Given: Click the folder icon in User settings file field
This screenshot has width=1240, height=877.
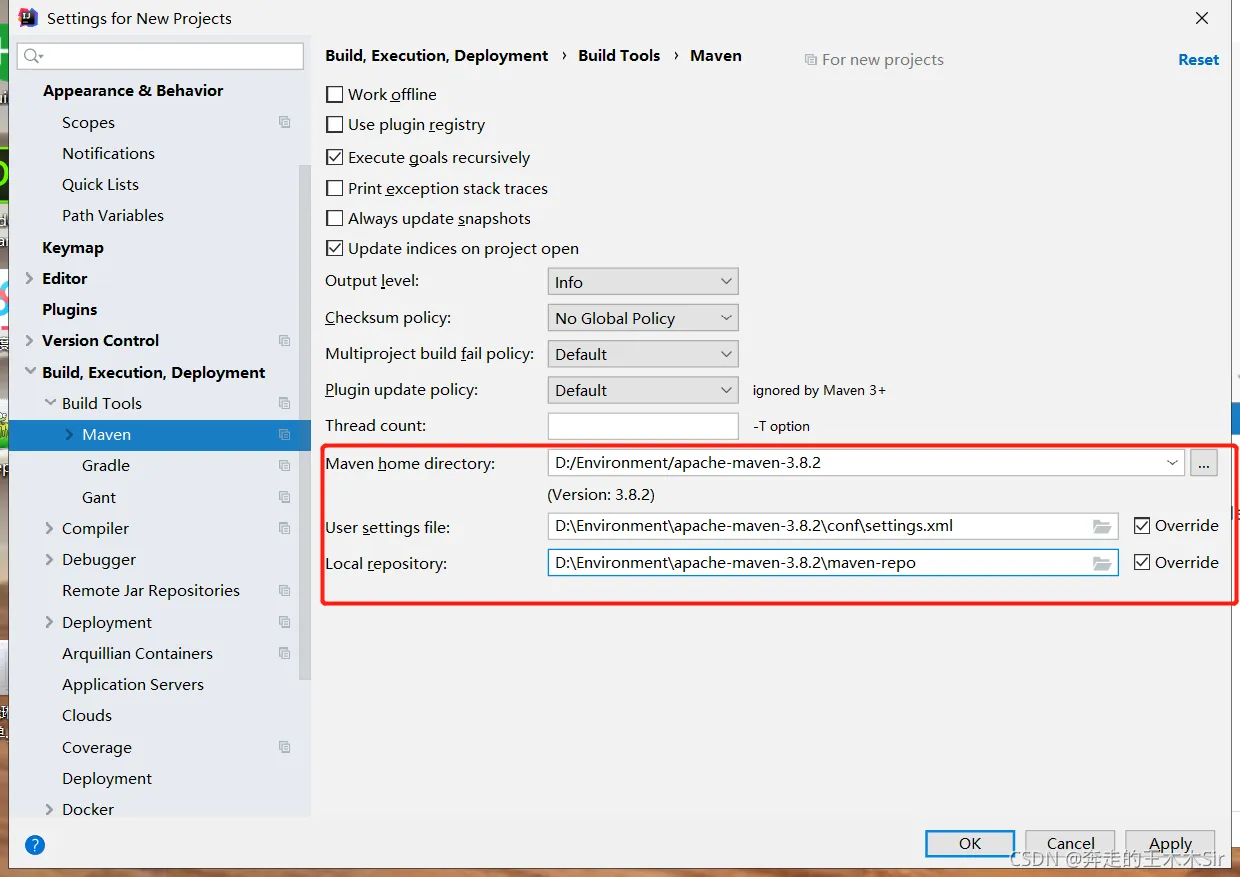Looking at the screenshot, I should (1102, 526).
